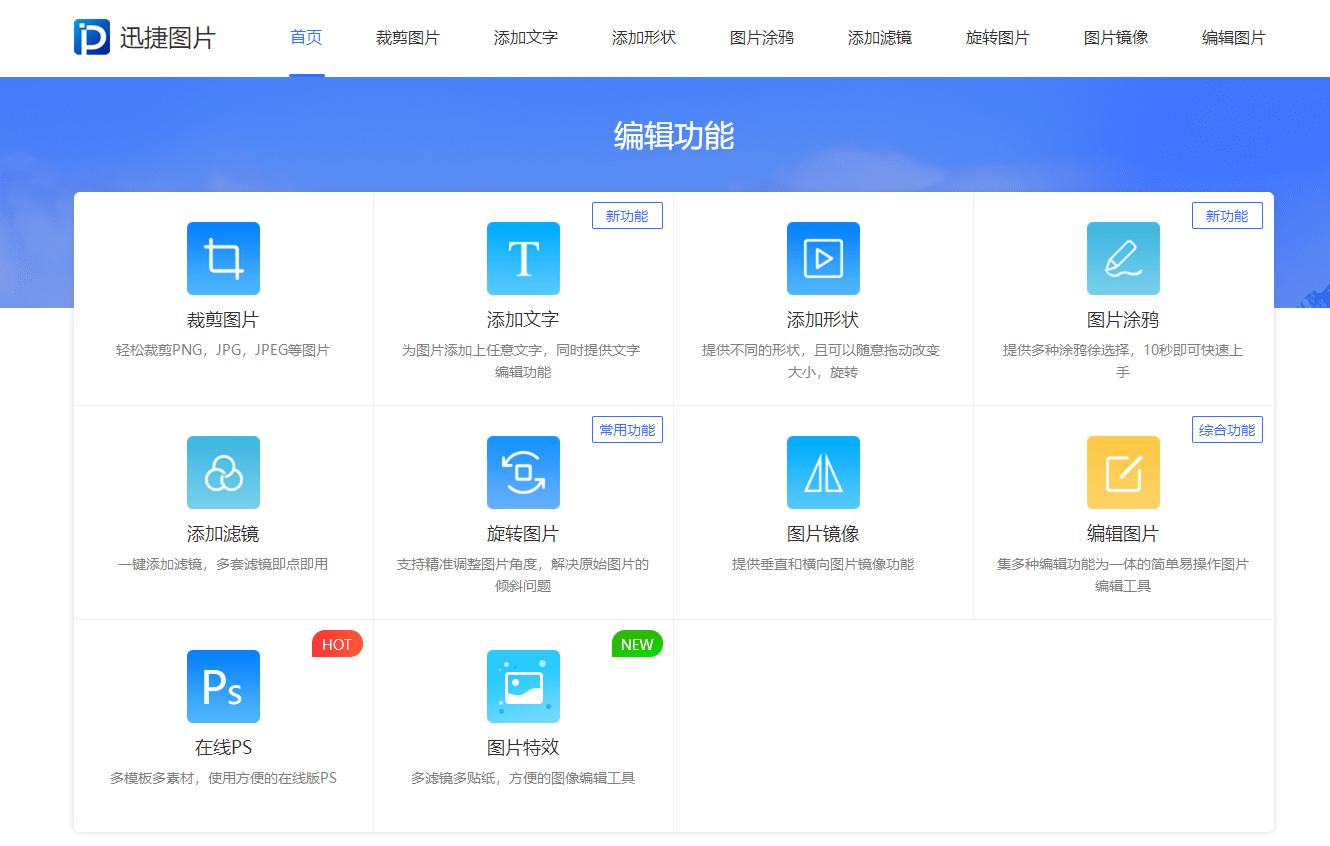Open the 旋转图片 rotate icon
1330x846 pixels.
coord(523,472)
